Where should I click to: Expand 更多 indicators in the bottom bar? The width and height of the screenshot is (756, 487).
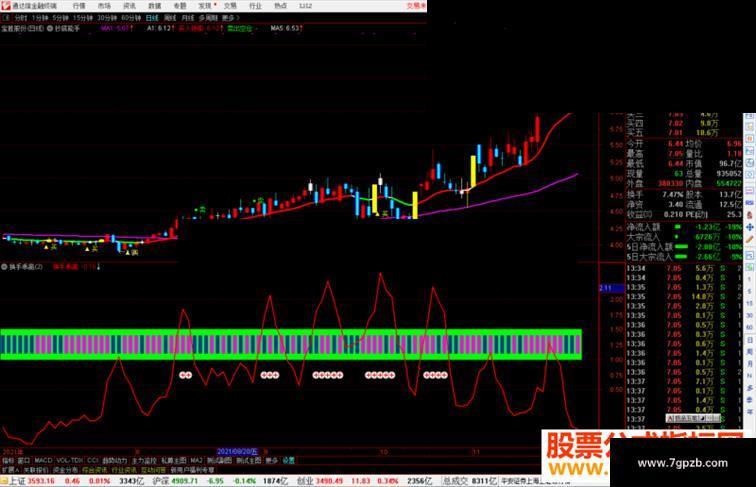271,460
